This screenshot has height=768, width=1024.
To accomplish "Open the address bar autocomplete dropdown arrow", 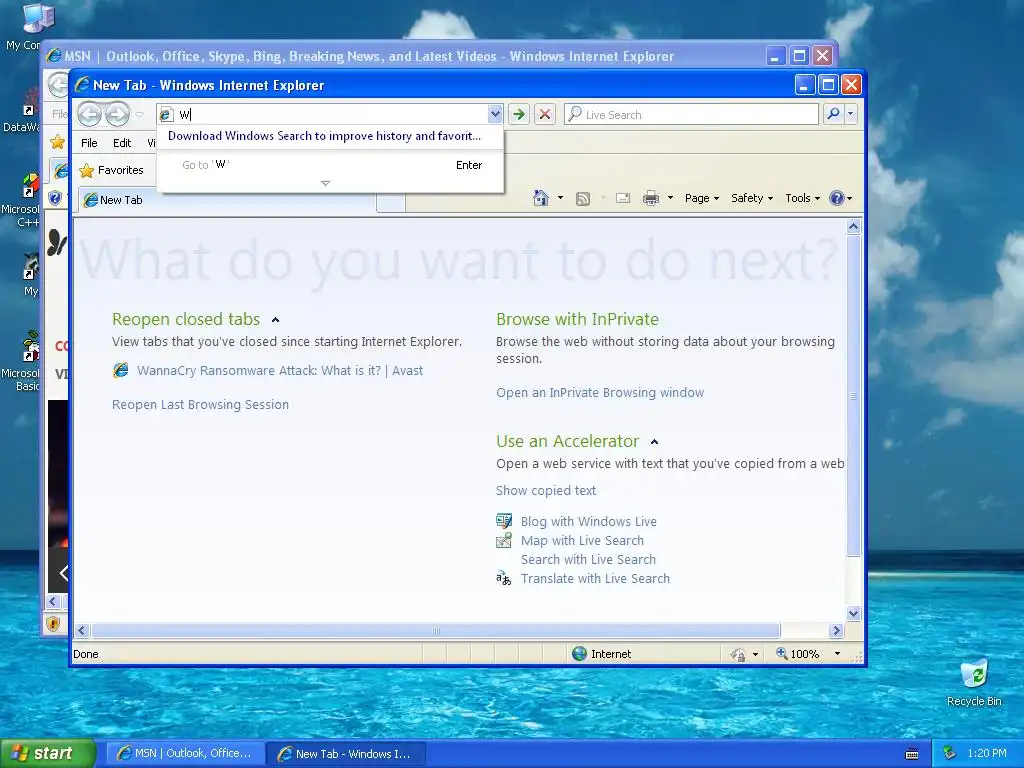I will tap(495, 114).
